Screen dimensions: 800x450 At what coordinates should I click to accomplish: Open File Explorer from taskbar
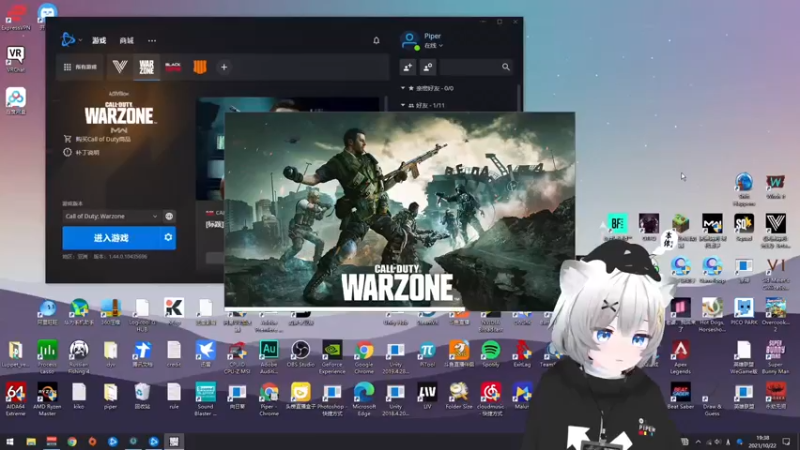point(31,442)
